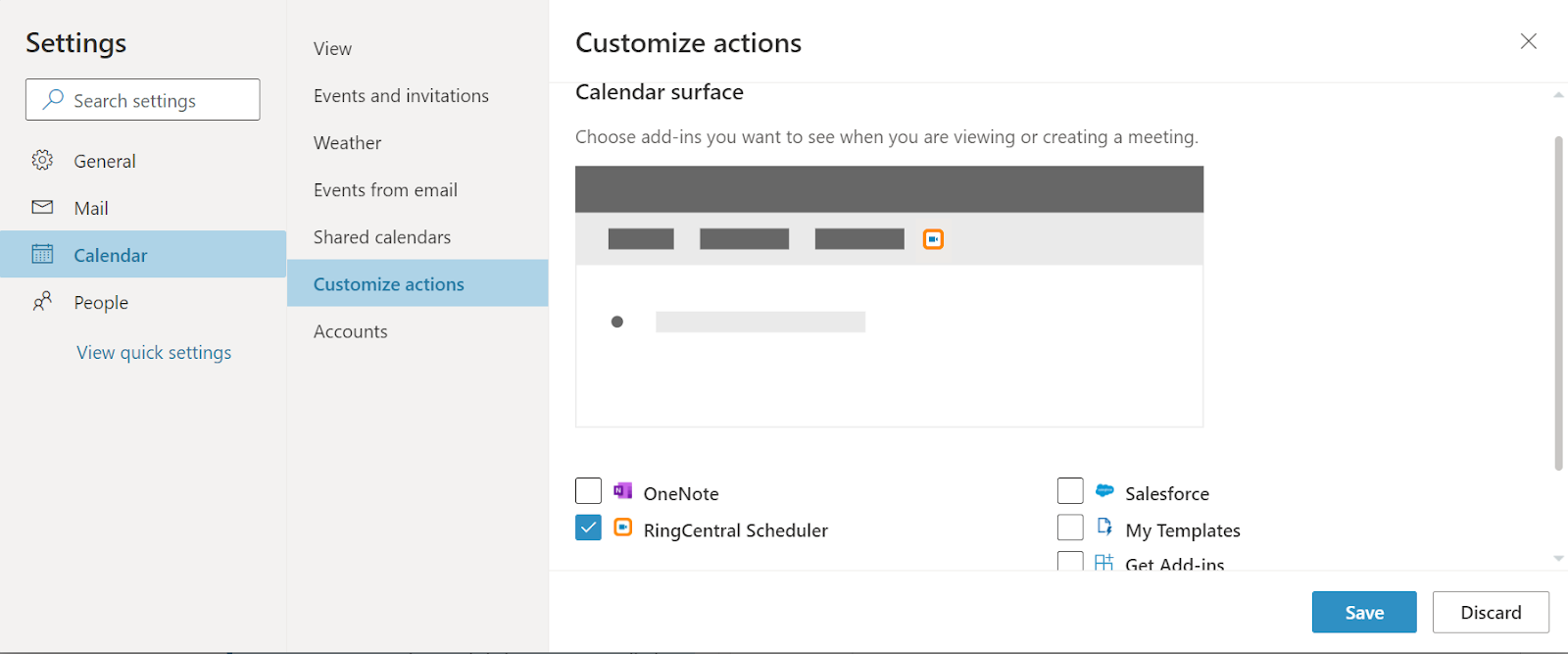The image size is (1568, 654).
Task: Click the General gear icon
Action: [x=42, y=161]
